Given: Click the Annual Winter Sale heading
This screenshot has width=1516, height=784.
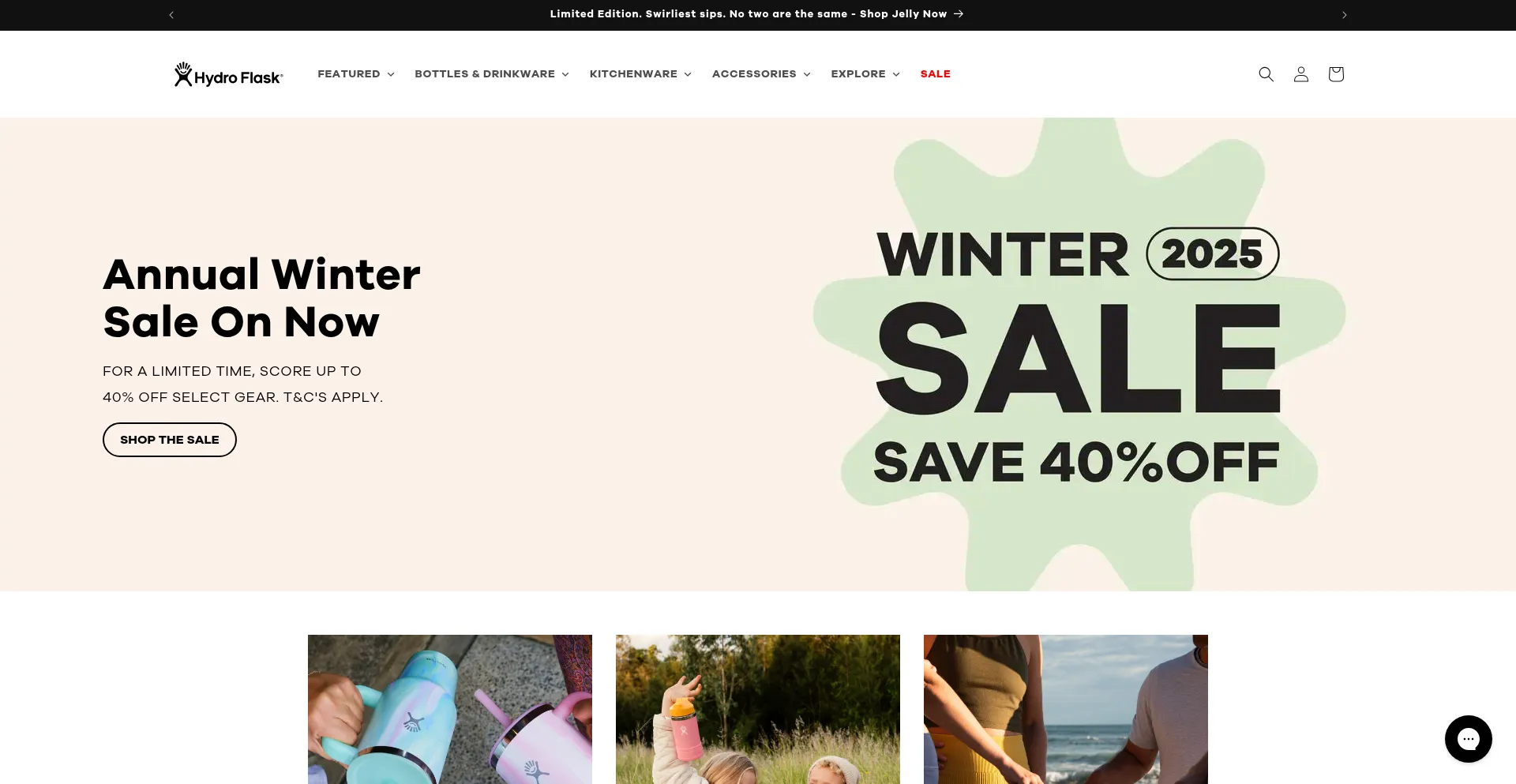Looking at the screenshot, I should coord(261,298).
